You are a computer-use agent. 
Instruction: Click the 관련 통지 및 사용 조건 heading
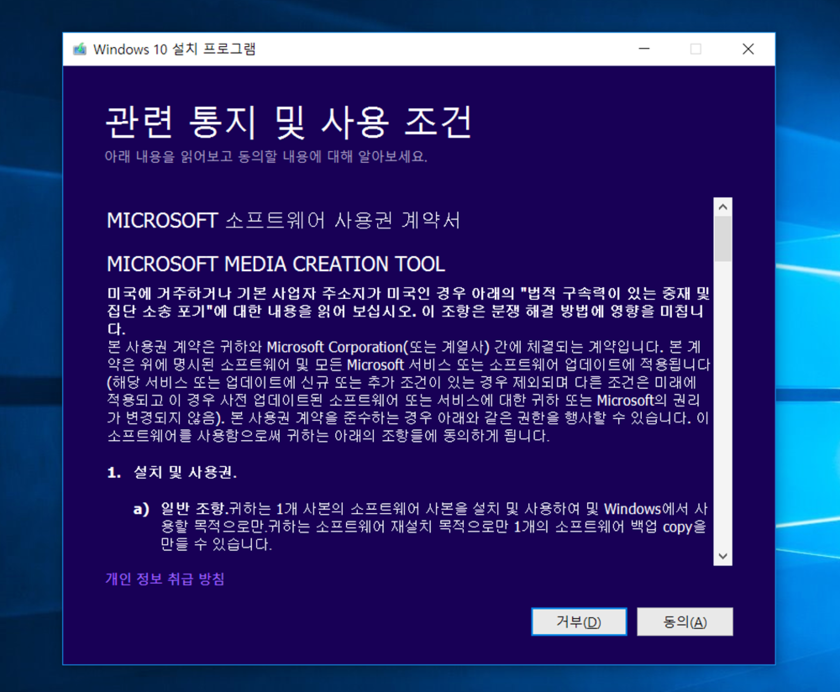point(289,122)
